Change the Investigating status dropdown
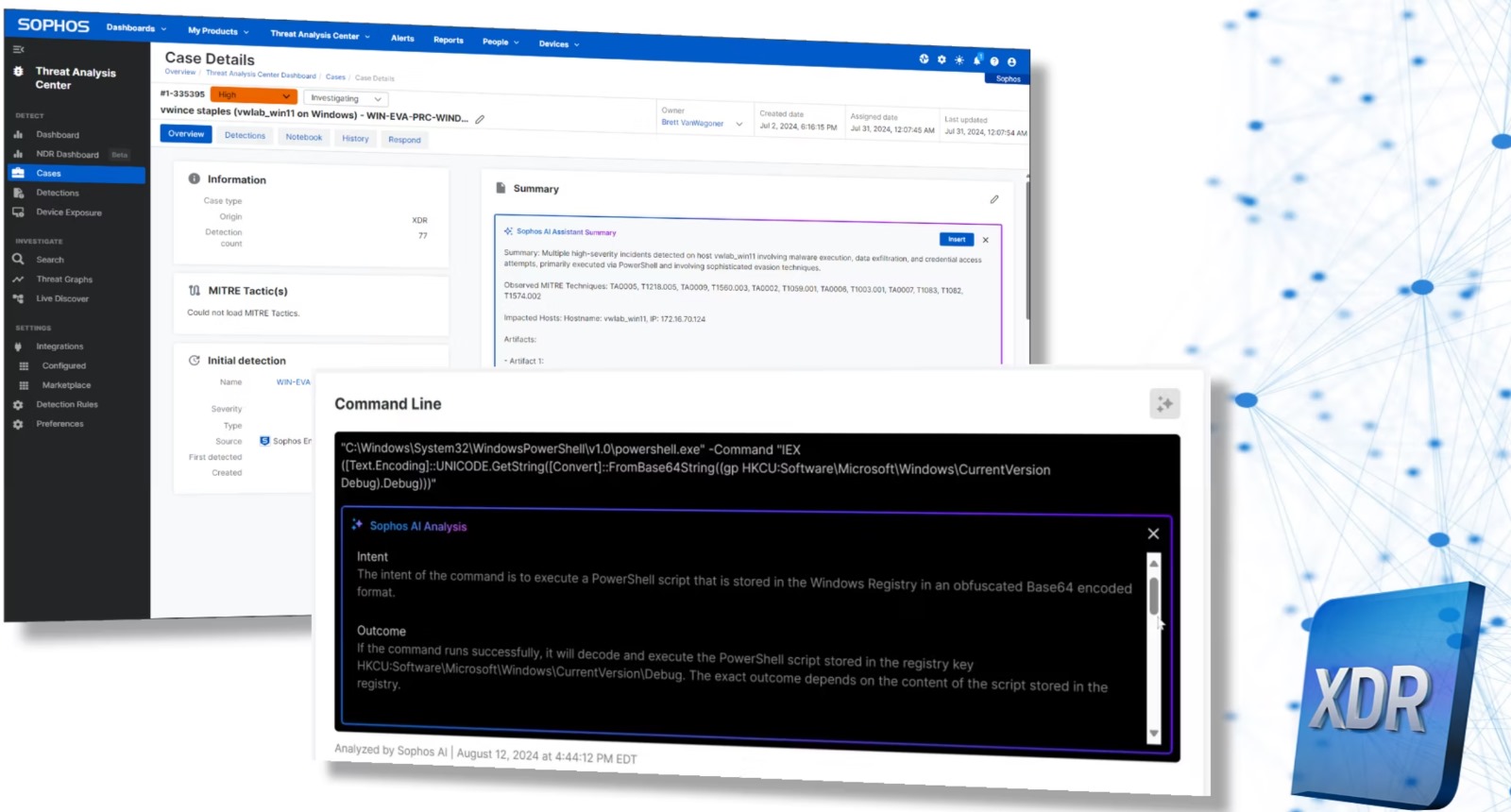Screen dimensions: 1511x812 tap(346, 98)
